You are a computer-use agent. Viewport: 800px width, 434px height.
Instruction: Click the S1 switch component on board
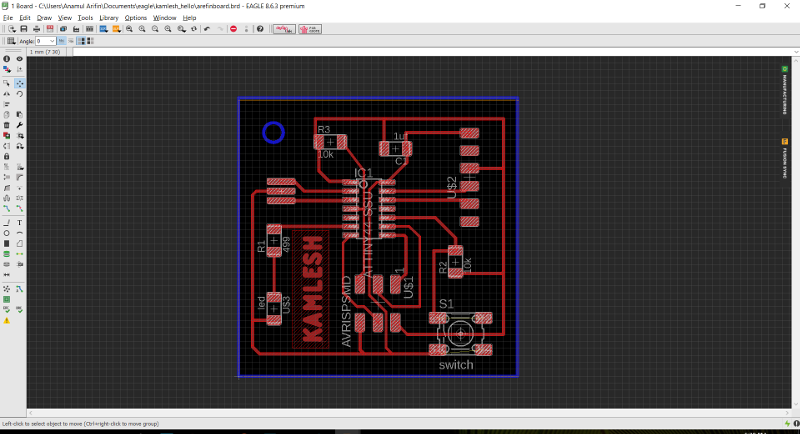[x=461, y=334]
